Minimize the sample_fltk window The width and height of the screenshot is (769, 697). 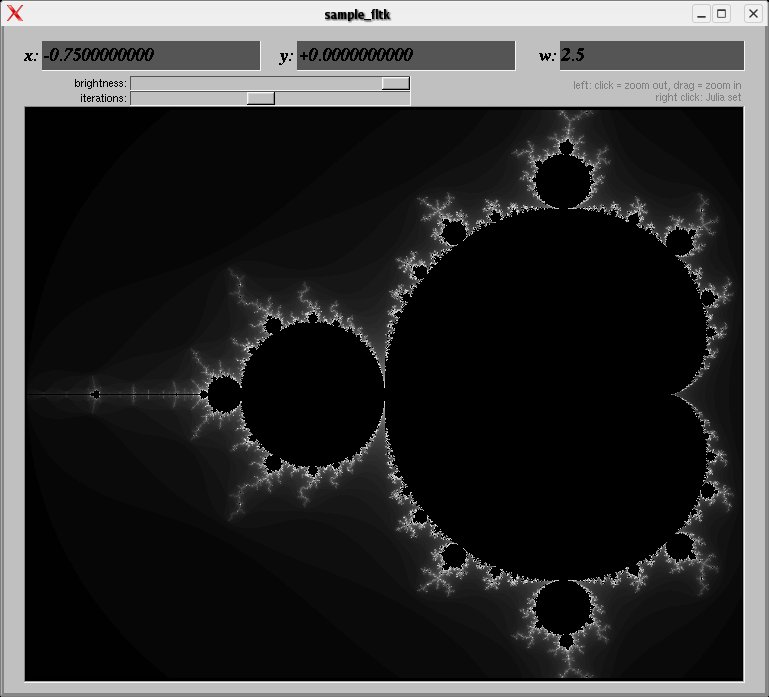pos(701,14)
